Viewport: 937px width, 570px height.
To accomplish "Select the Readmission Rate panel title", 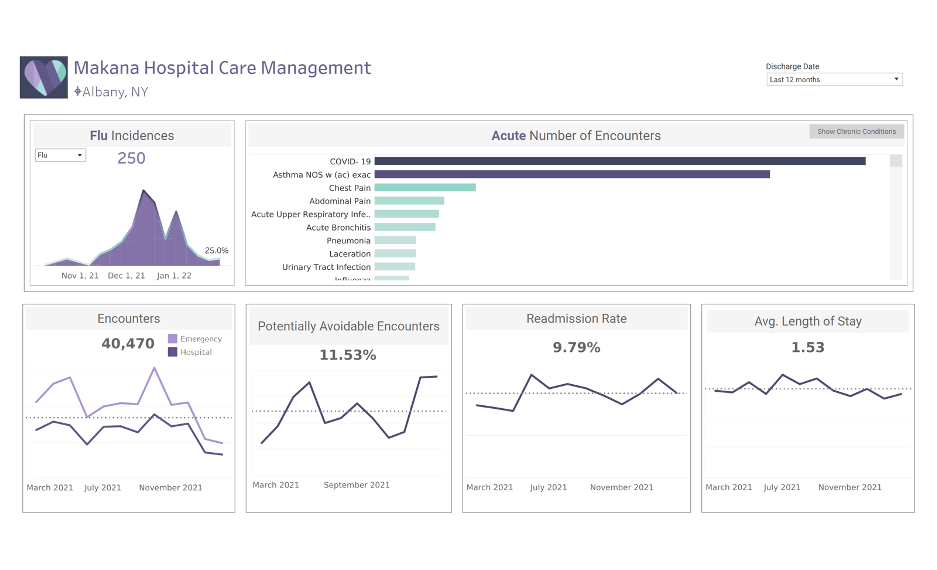I will [576, 319].
